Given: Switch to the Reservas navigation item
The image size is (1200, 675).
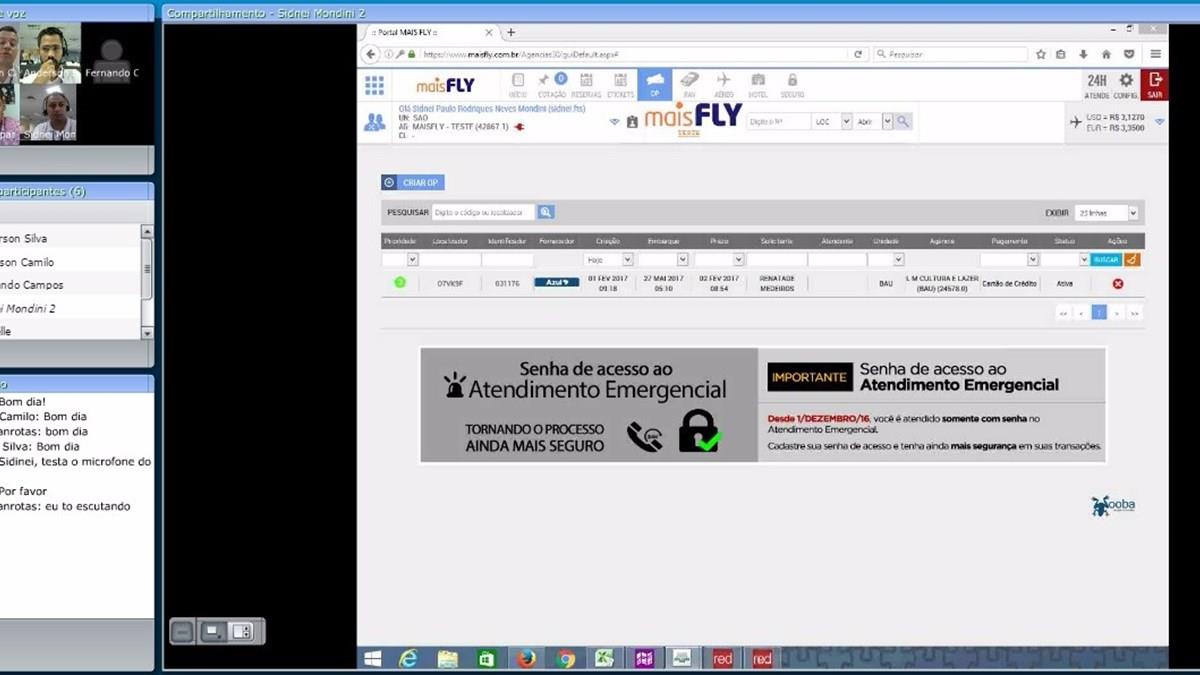Looking at the screenshot, I should click(x=586, y=84).
